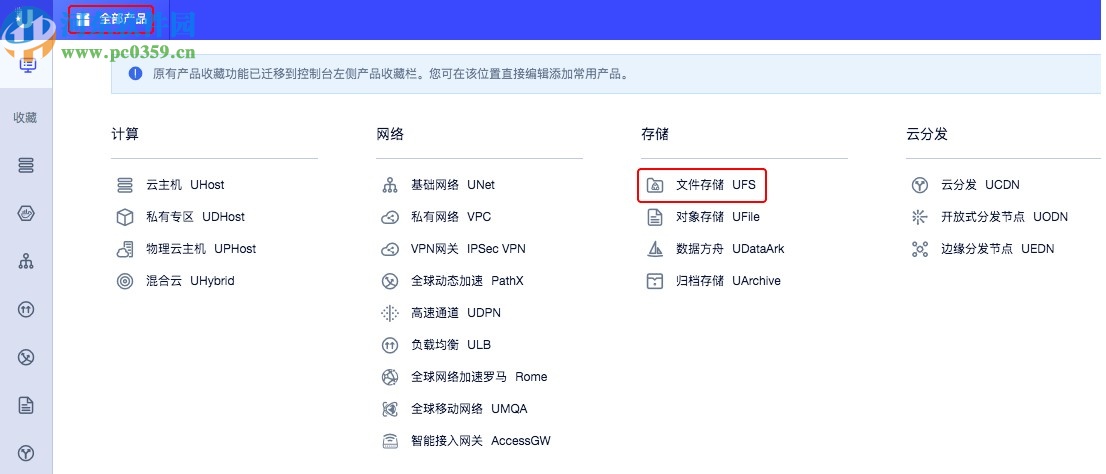The height and width of the screenshot is (474, 1106).
Task: Click the UDPN dotted icon
Action: (x=390, y=313)
